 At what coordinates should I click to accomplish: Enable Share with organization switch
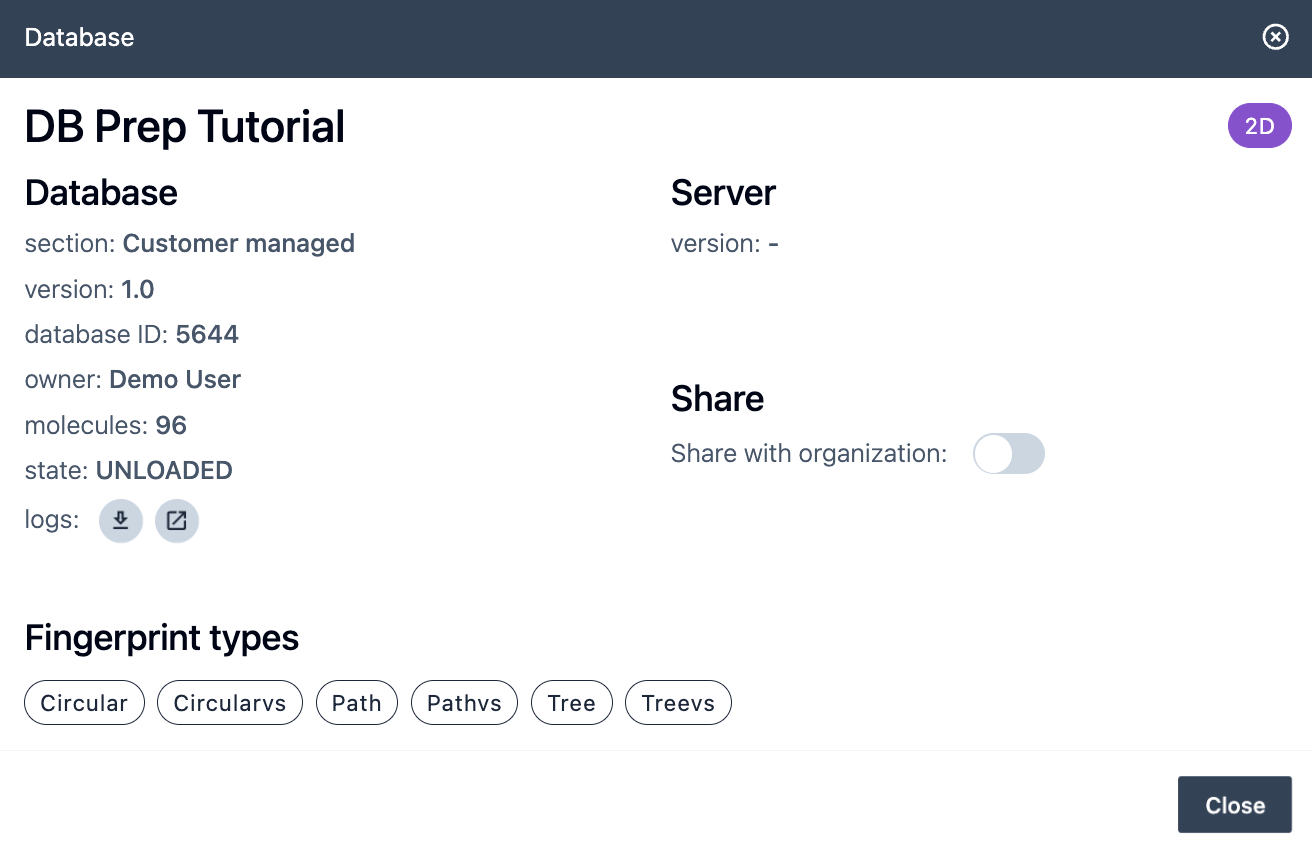[1008, 454]
